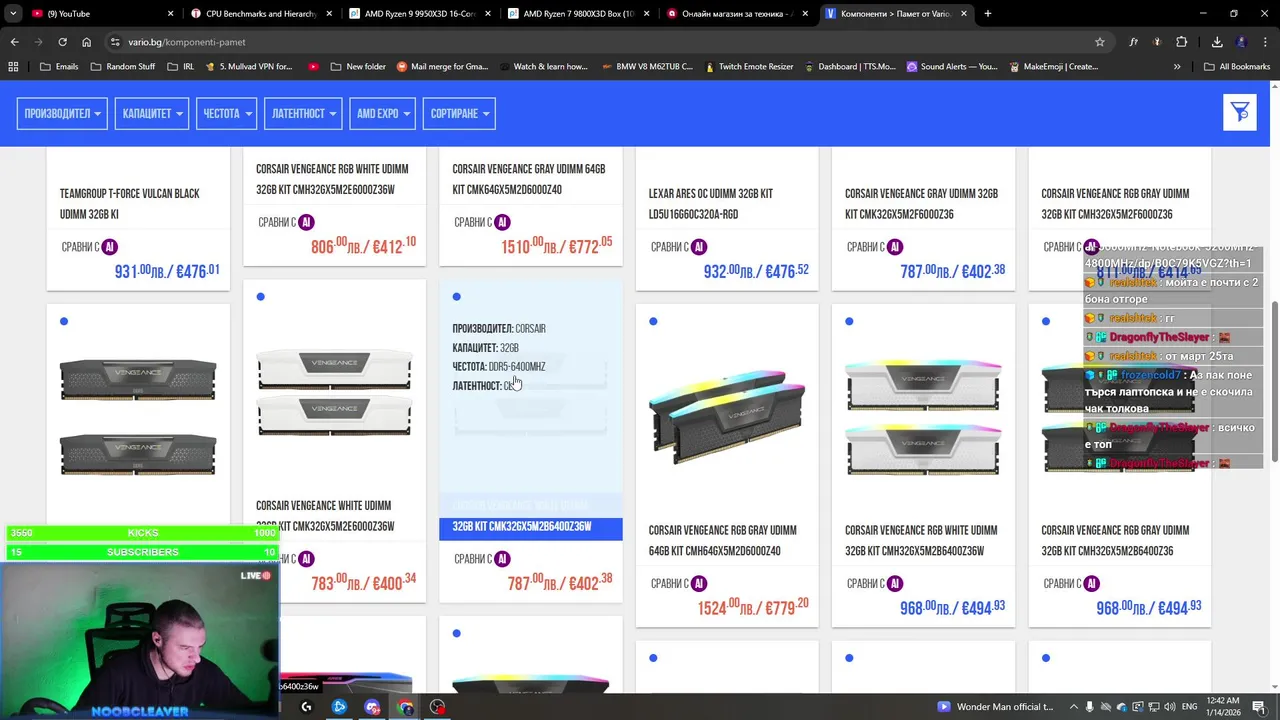Open the browser extensions puzzle icon
The width and height of the screenshot is (1280, 720).
[x=1182, y=42]
